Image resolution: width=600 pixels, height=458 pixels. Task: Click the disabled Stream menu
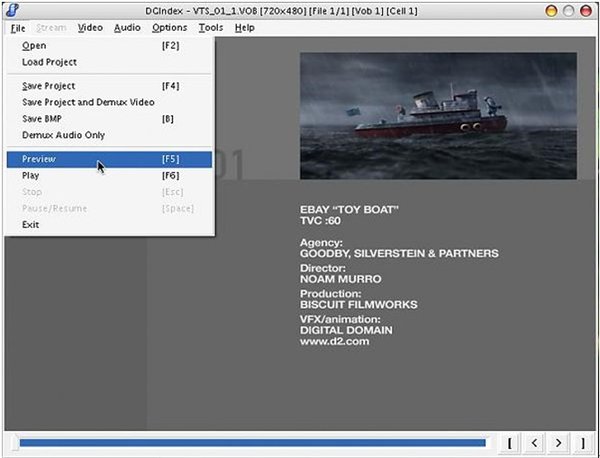pos(51,28)
